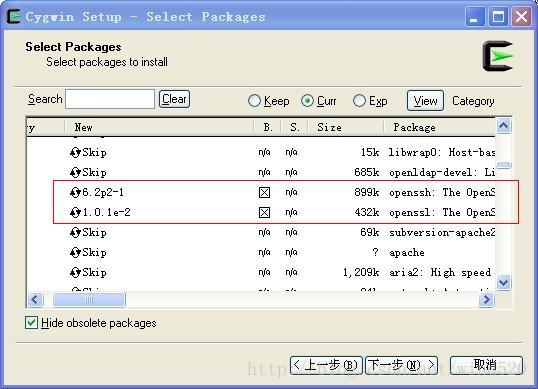
Task: Click Skip on libwrap0 row
Action: 94,152
